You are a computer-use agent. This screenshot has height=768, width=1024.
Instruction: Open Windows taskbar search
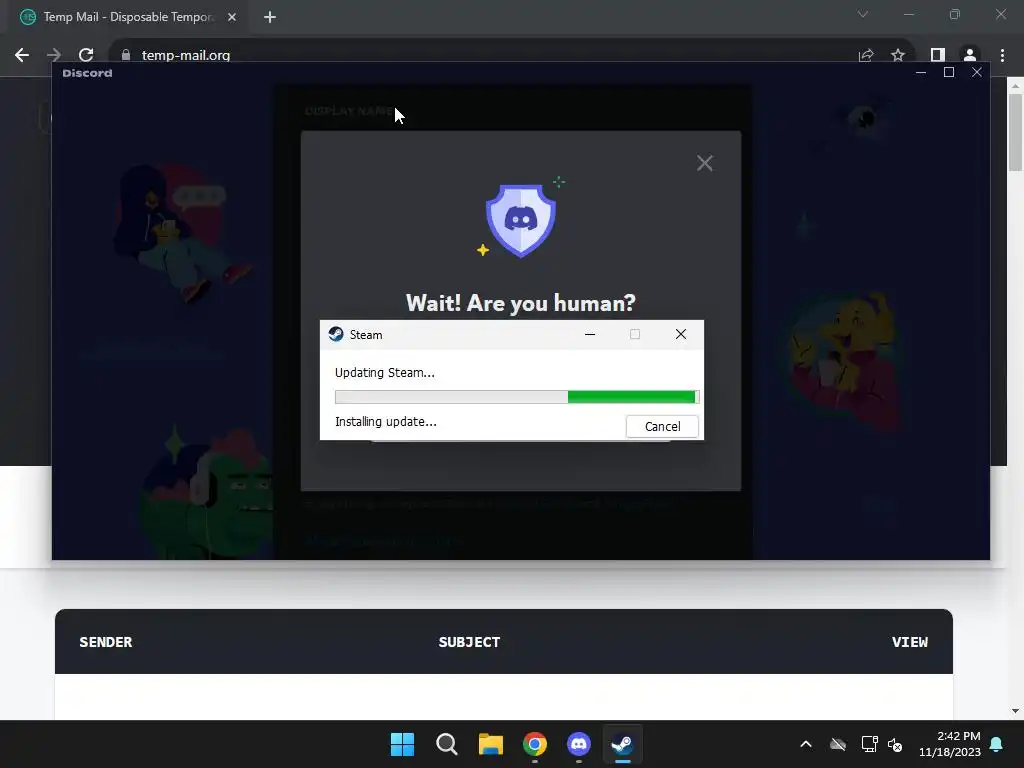[447, 744]
